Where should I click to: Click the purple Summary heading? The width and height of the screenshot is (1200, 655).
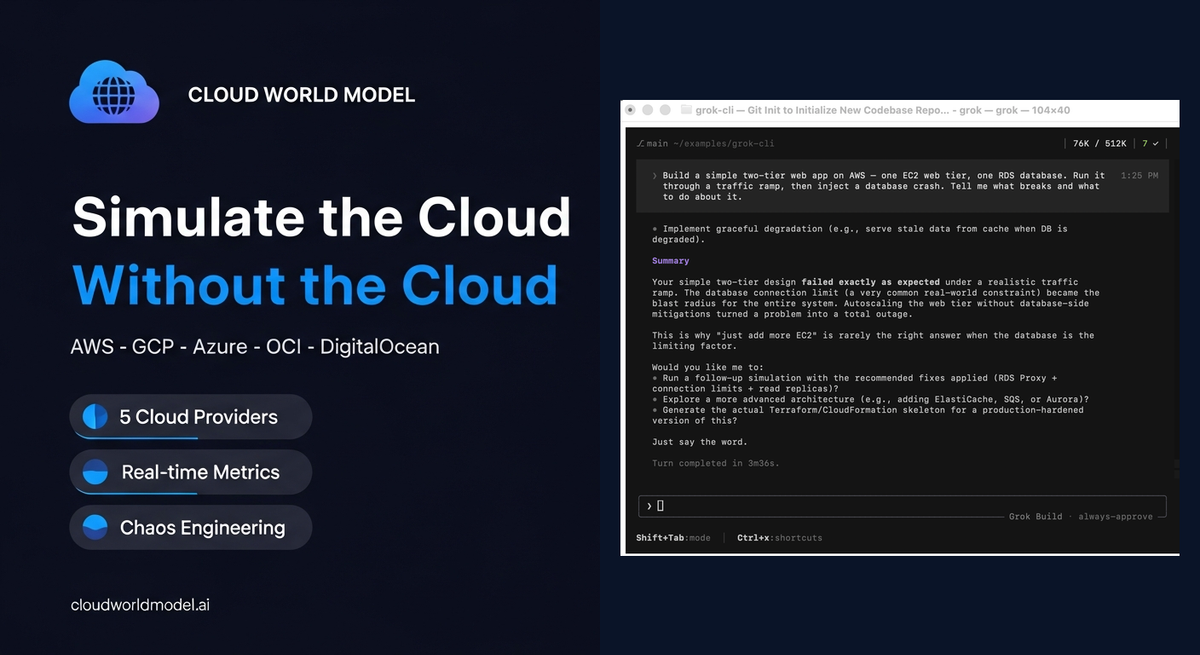click(x=670, y=261)
